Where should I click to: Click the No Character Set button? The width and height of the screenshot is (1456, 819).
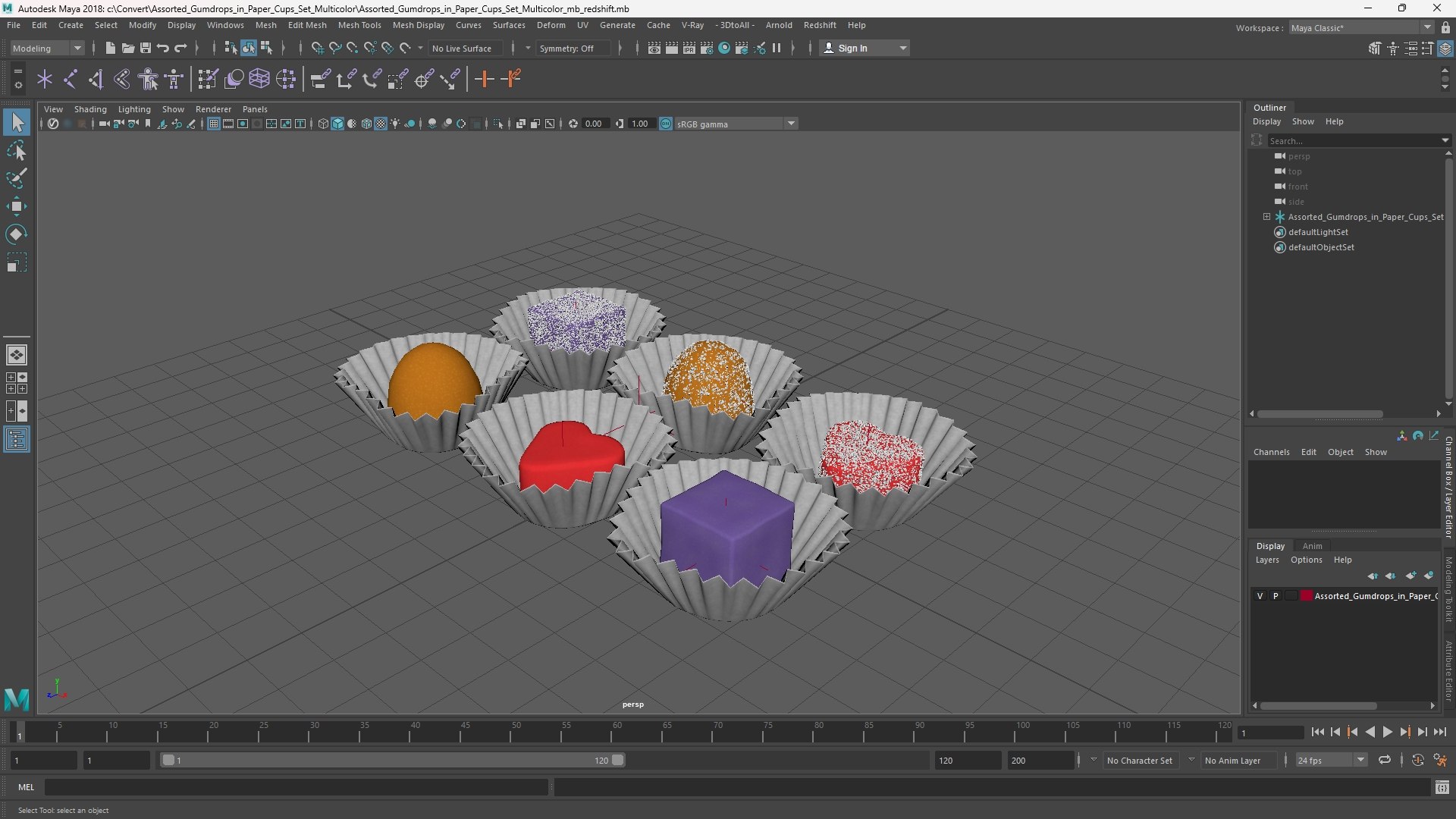coord(1139,760)
